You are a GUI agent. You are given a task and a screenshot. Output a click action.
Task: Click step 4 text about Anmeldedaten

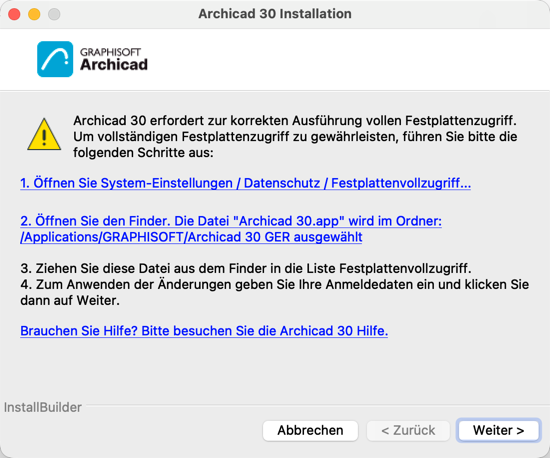pyautogui.click(x=275, y=292)
